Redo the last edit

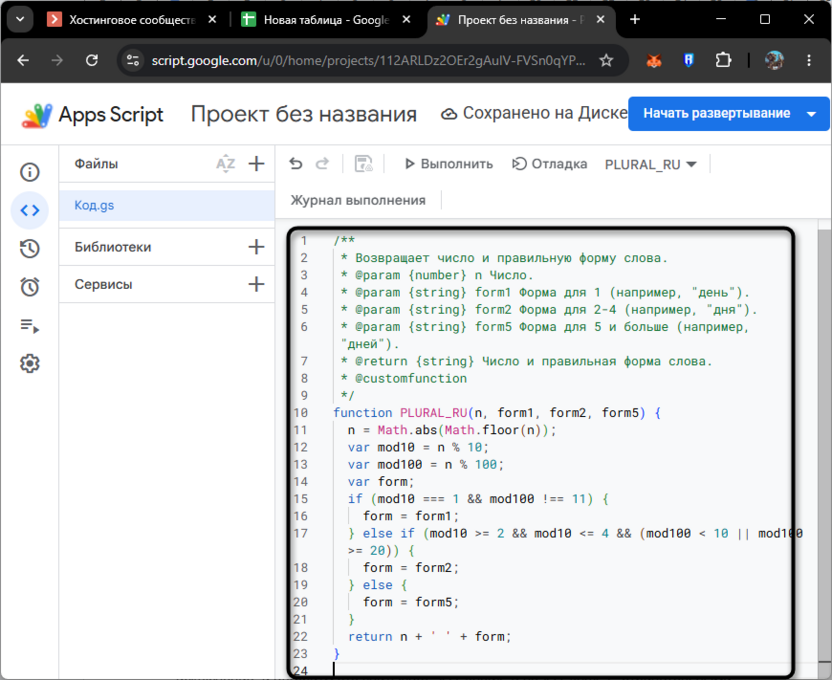point(322,164)
